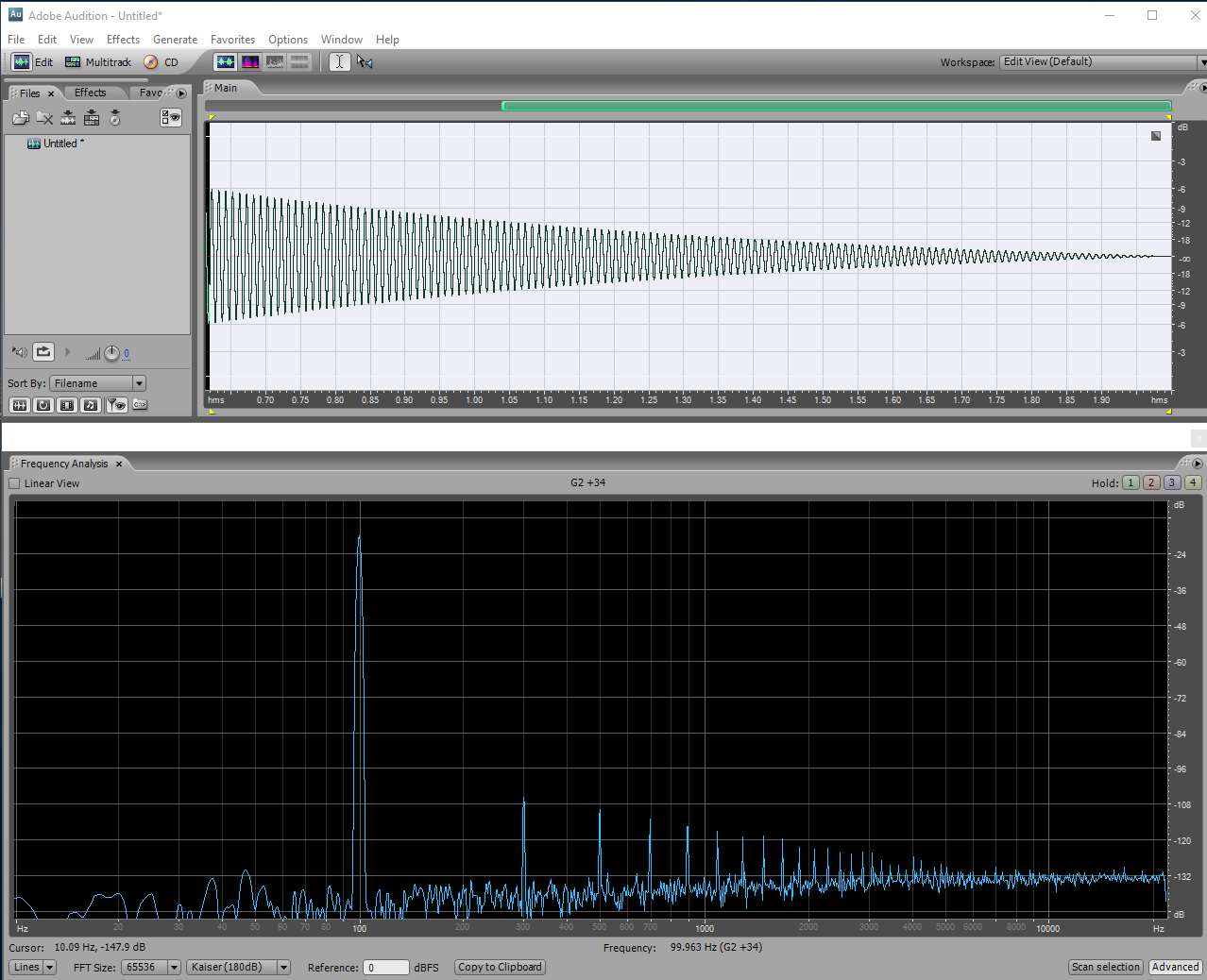Click the blue volume value 0

pos(127,354)
